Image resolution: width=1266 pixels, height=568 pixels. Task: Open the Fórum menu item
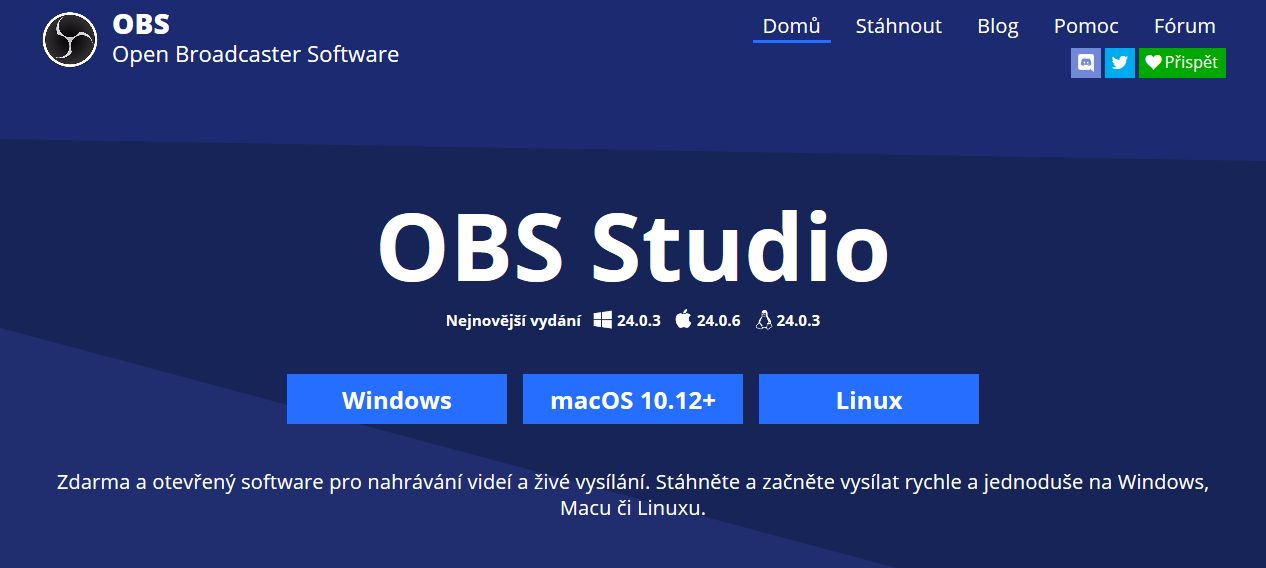point(1185,26)
